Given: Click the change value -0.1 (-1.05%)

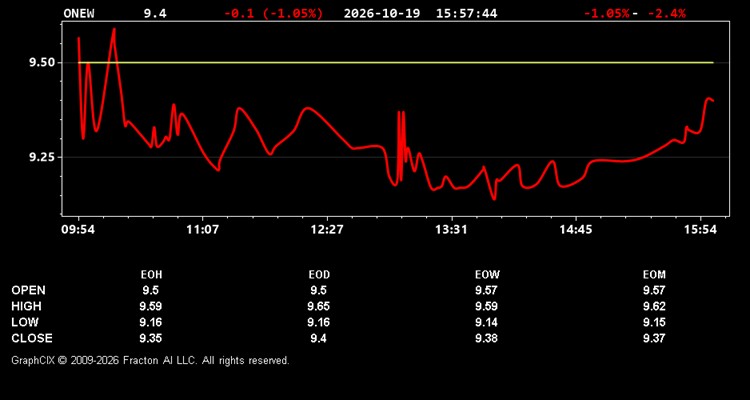Looking at the screenshot, I should [274, 13].
